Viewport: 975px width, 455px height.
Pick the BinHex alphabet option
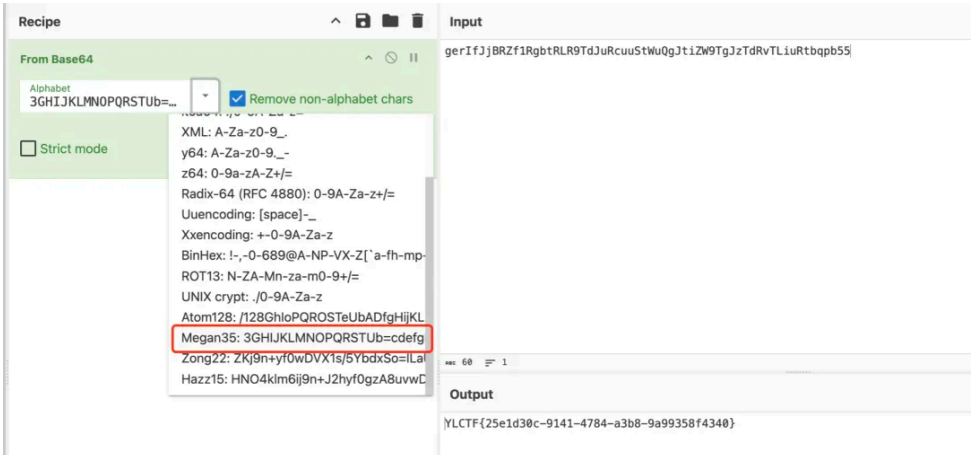point(297,256)
